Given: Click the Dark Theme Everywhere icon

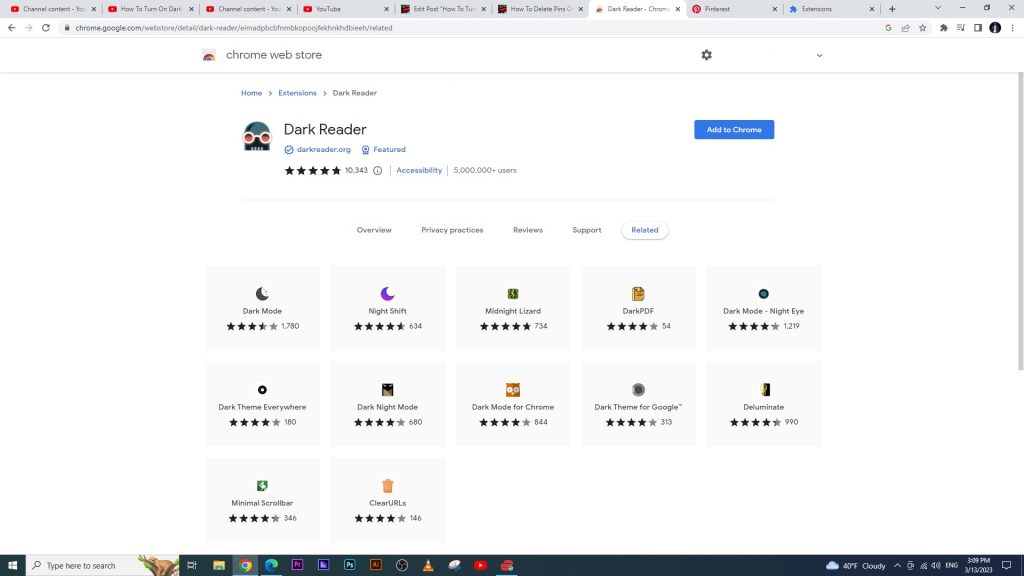Looking at the screenshot, I should (263, 389).
